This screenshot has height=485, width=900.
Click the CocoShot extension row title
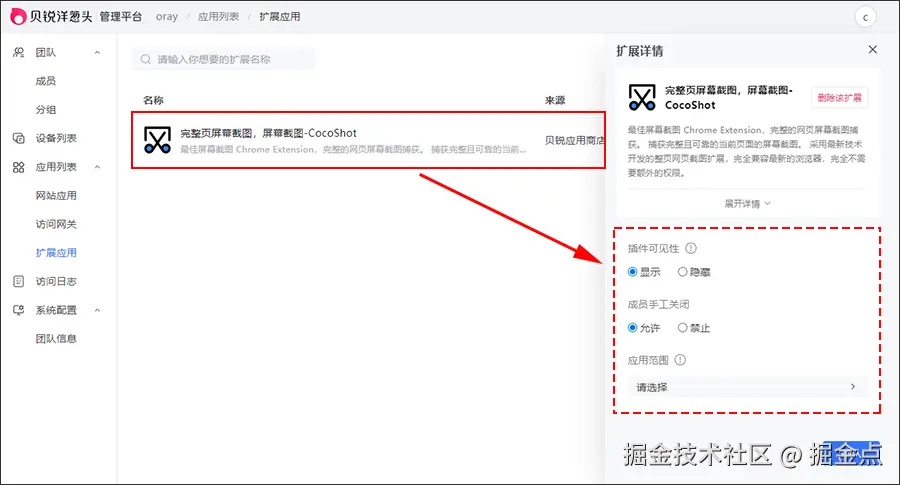pyautogui.click(x=269, y=133)
